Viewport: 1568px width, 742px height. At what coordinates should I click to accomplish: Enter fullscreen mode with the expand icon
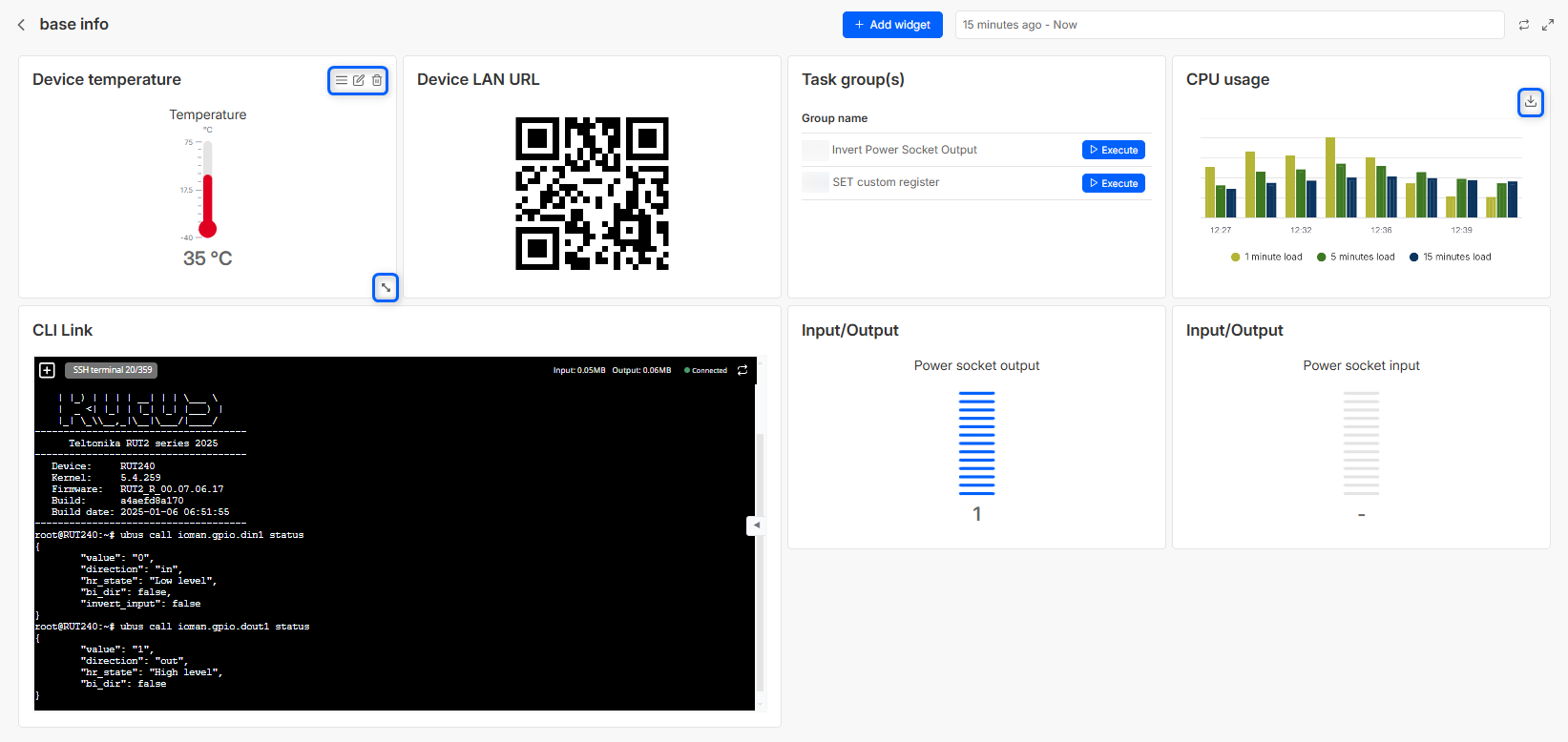1548,25
